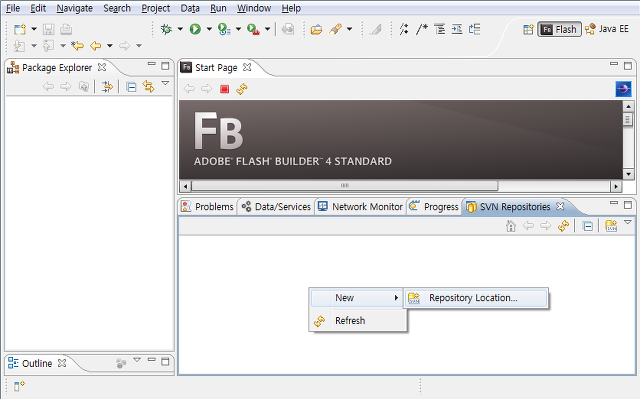The height and width of the screenshot is (399, 640).
Task: Click the Start Page vertical scrollbar thumb
Action: point(628,120)
